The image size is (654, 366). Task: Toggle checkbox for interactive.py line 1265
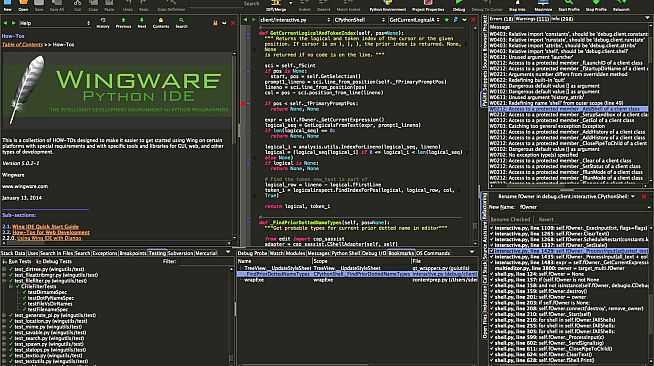pyautogui.click(x=491, y=234)
